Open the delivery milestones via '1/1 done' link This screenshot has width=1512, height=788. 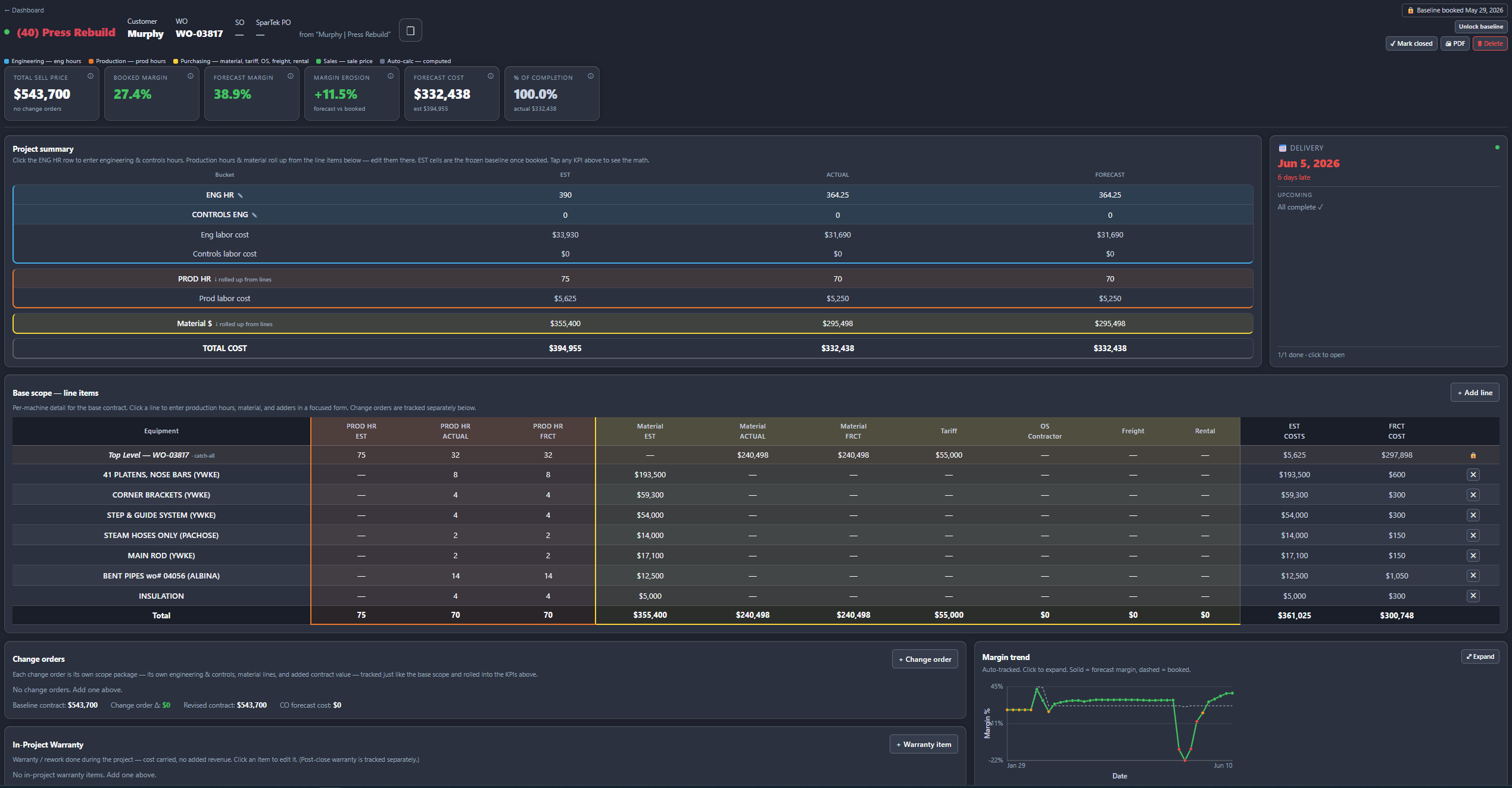[1311, 355]
